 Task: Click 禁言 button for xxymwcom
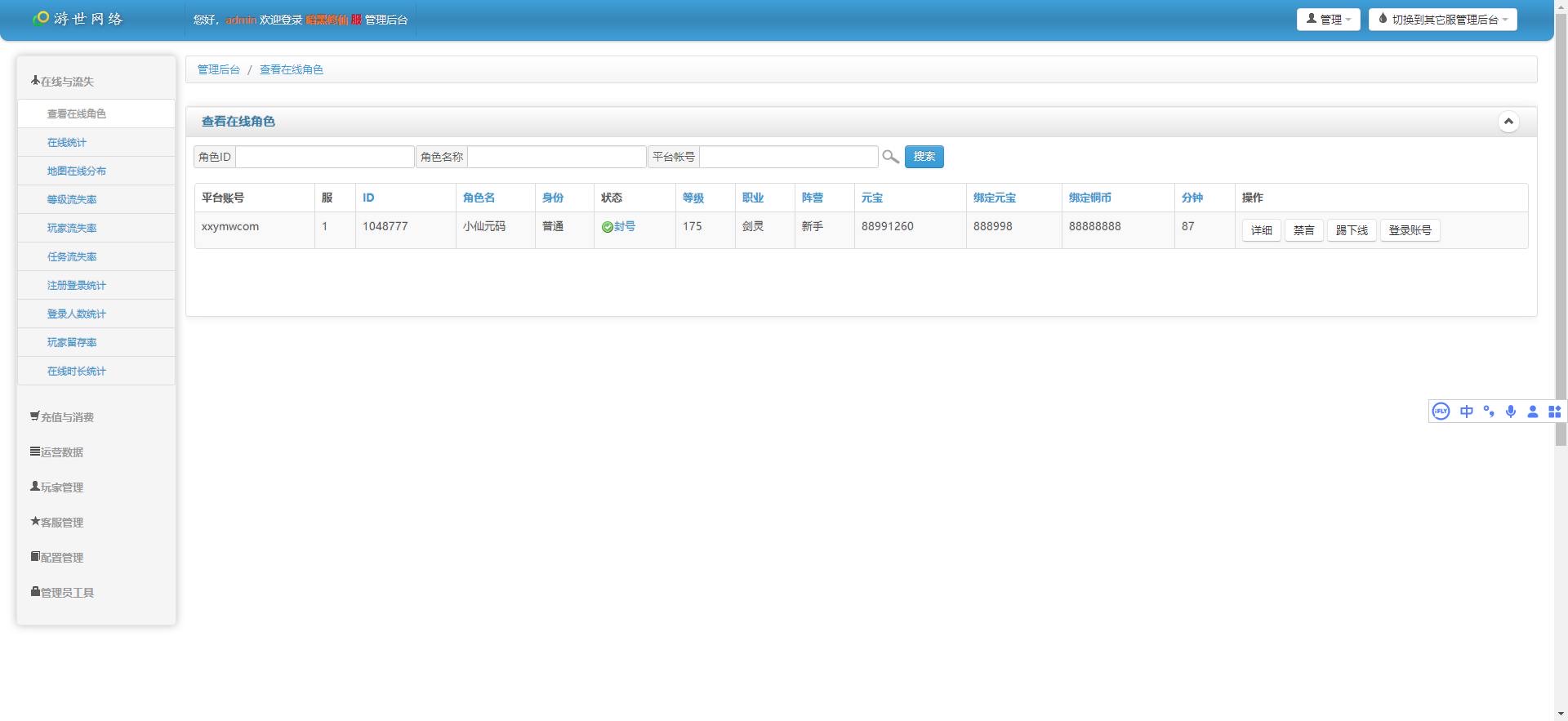click(x=1303, y=230)
